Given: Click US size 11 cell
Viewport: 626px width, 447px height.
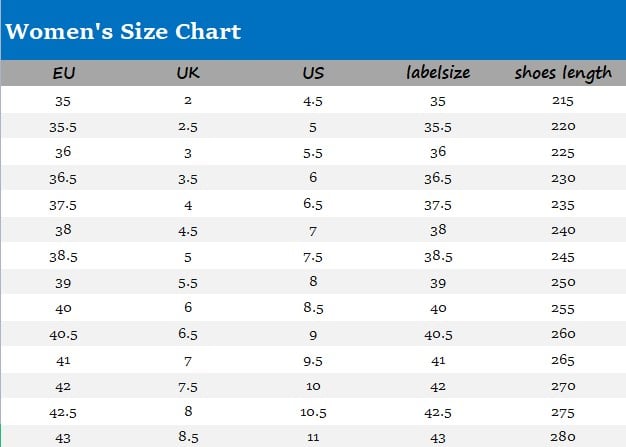Looking at the screenshot, I should coord(313,437).
